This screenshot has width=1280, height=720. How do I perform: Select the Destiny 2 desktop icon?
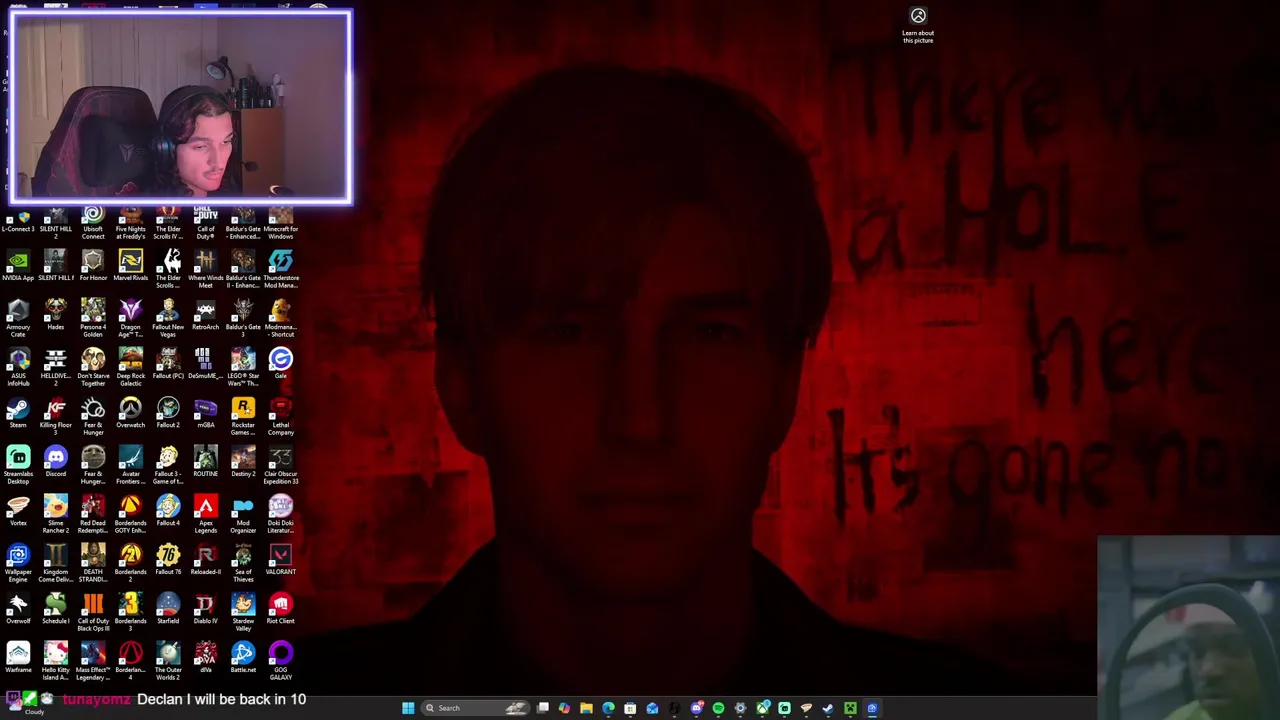(243, 461)
